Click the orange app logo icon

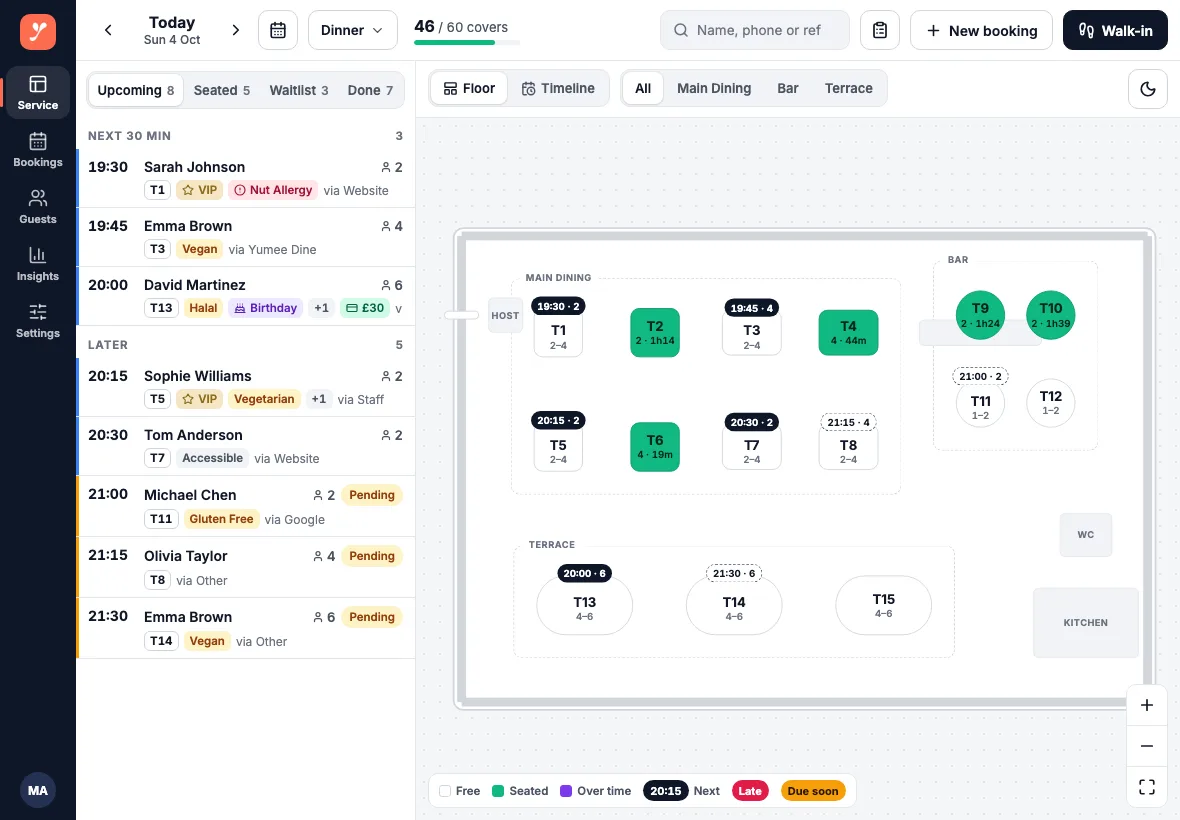38,32
